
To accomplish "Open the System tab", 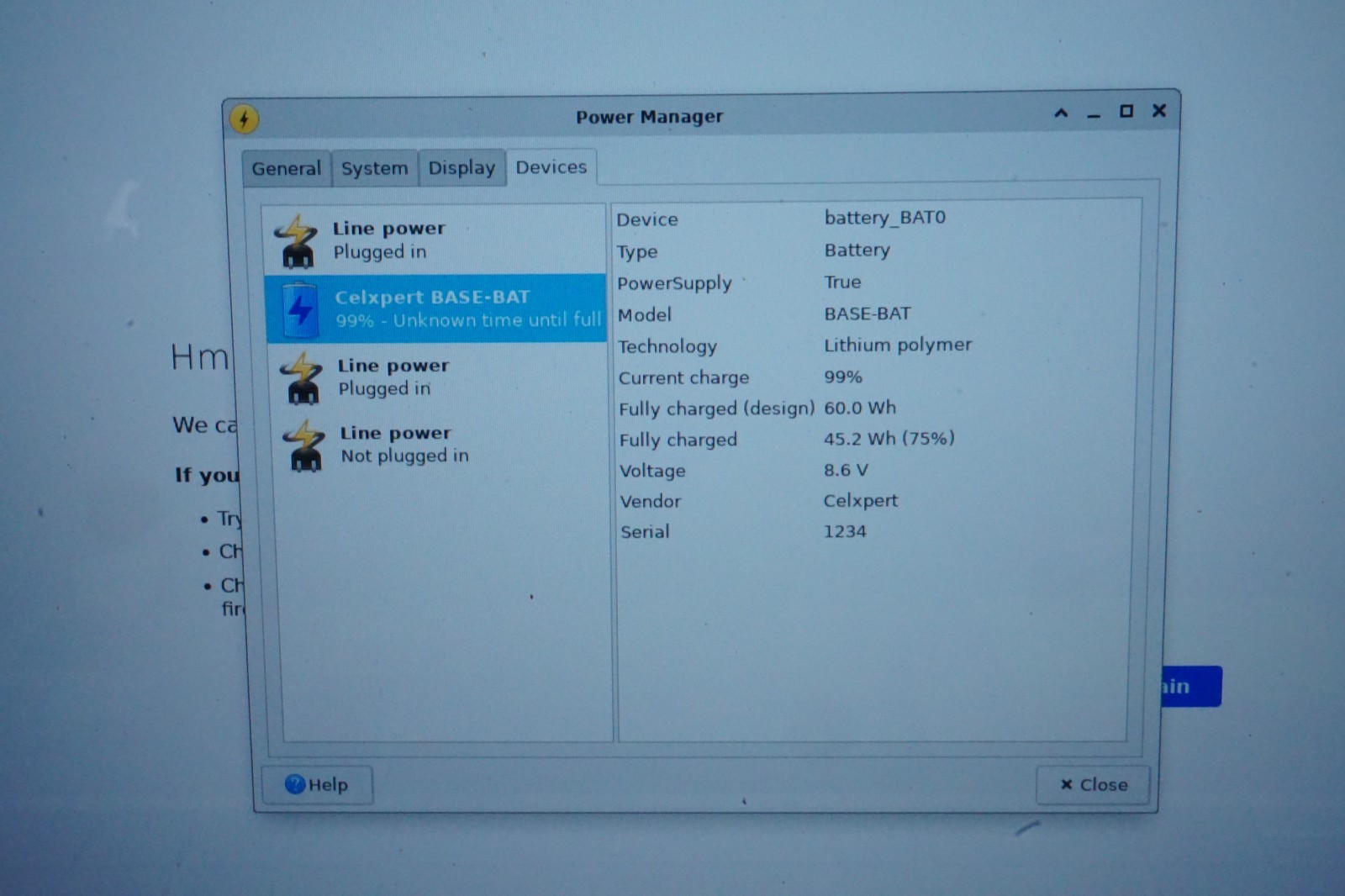I will [374, 168].
